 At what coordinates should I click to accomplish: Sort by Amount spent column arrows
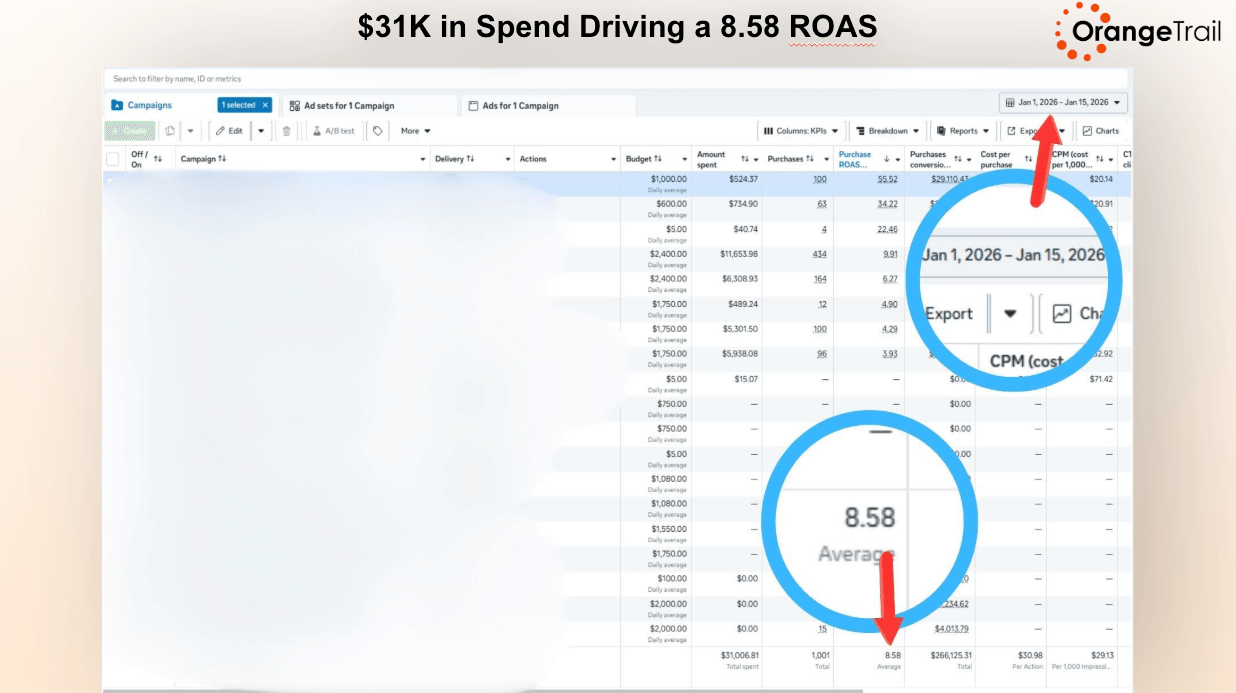click(745, 159)
